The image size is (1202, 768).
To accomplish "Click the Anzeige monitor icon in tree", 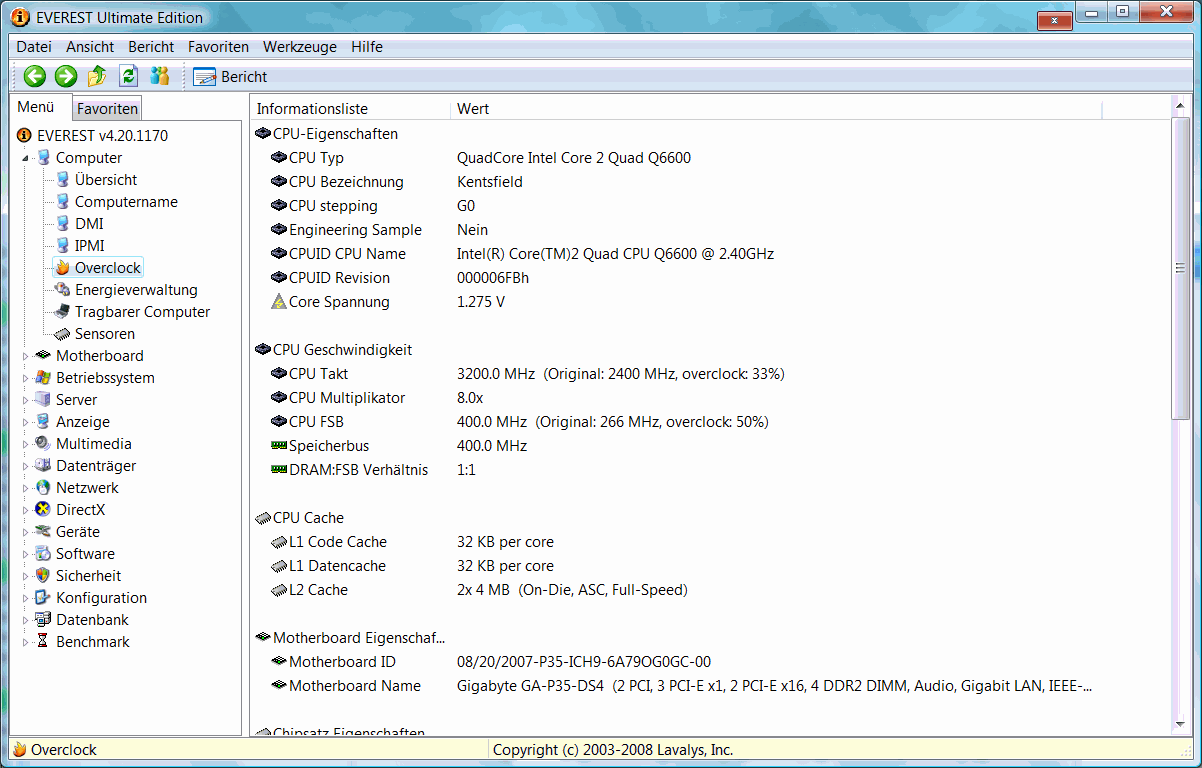I will coord(43,421).
